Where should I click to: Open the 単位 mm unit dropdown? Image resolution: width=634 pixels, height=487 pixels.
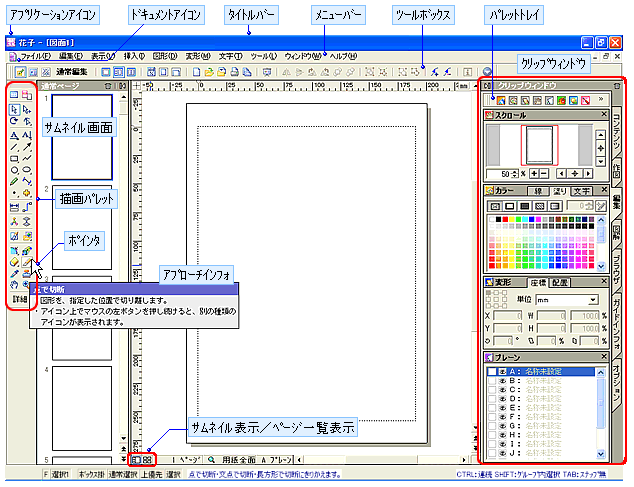594,300
